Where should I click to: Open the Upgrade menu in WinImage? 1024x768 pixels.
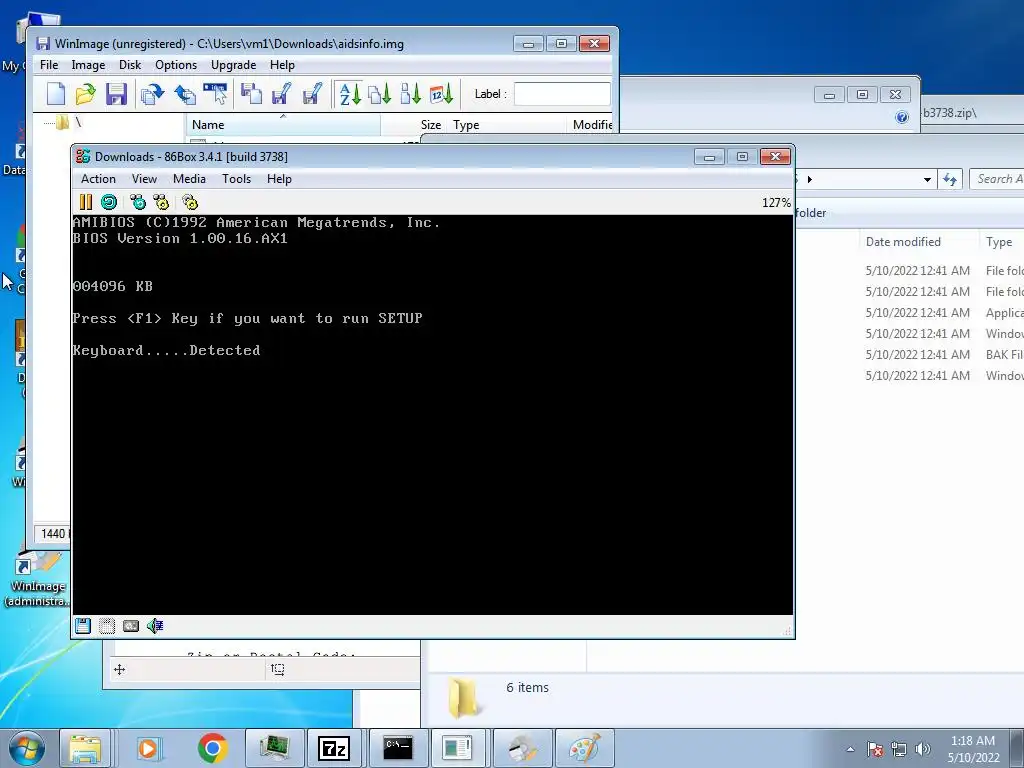233,65
